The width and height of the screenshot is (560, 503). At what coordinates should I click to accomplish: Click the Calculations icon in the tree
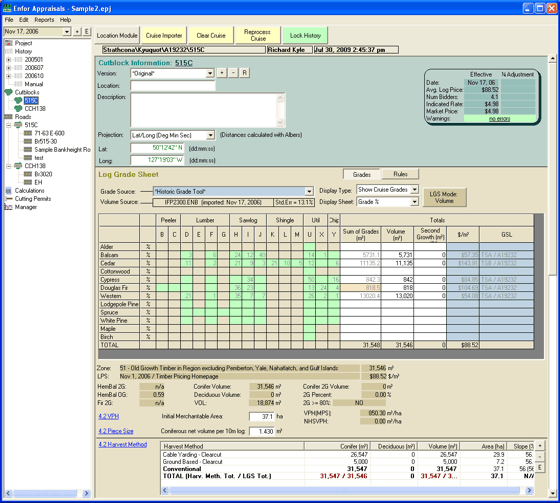click(x=9, y=191)
